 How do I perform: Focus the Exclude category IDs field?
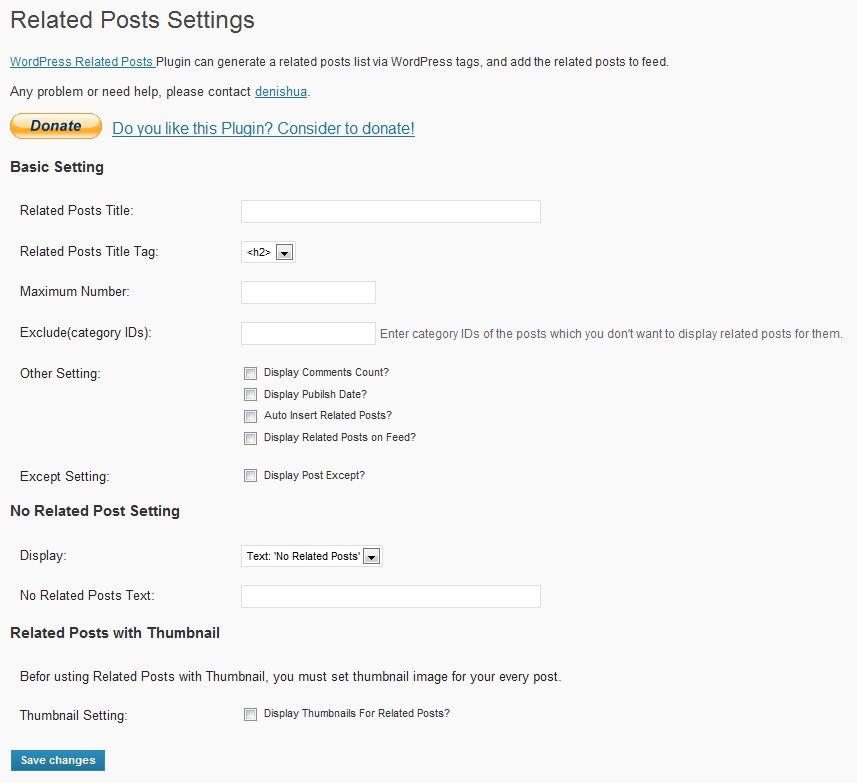(x=308, y=333)
